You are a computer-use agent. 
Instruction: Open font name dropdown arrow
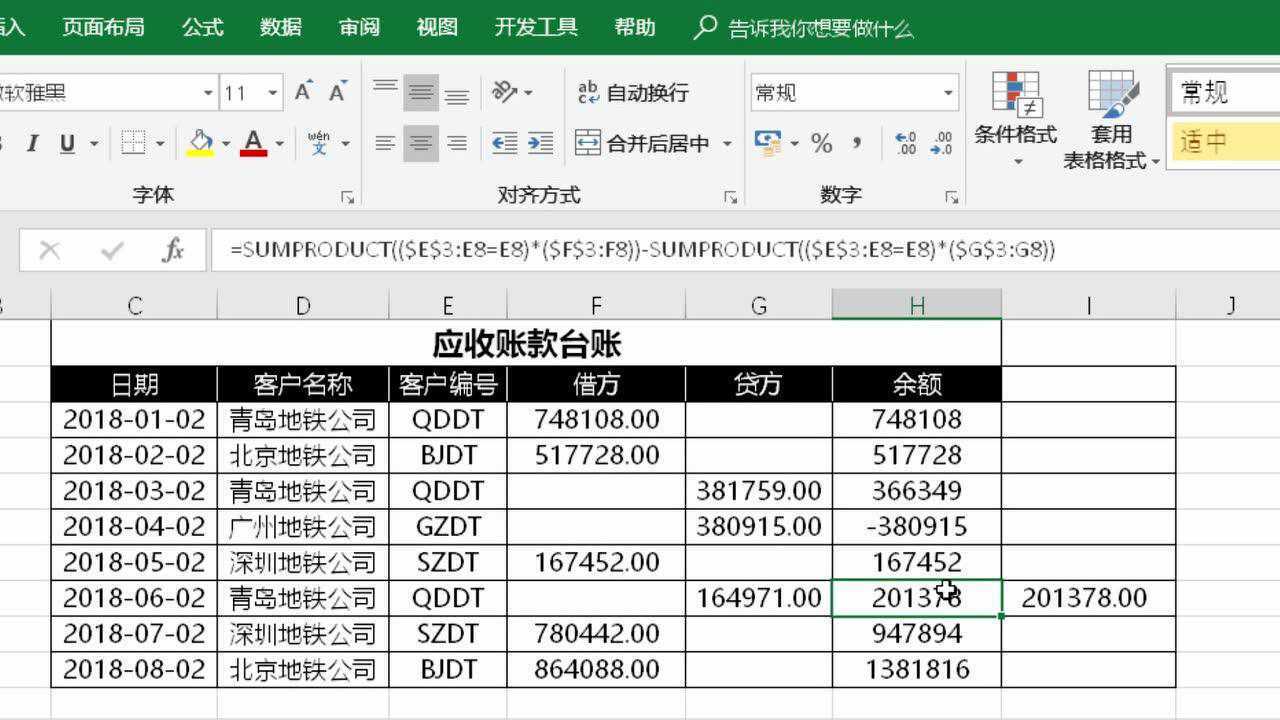tap(208, 93)
